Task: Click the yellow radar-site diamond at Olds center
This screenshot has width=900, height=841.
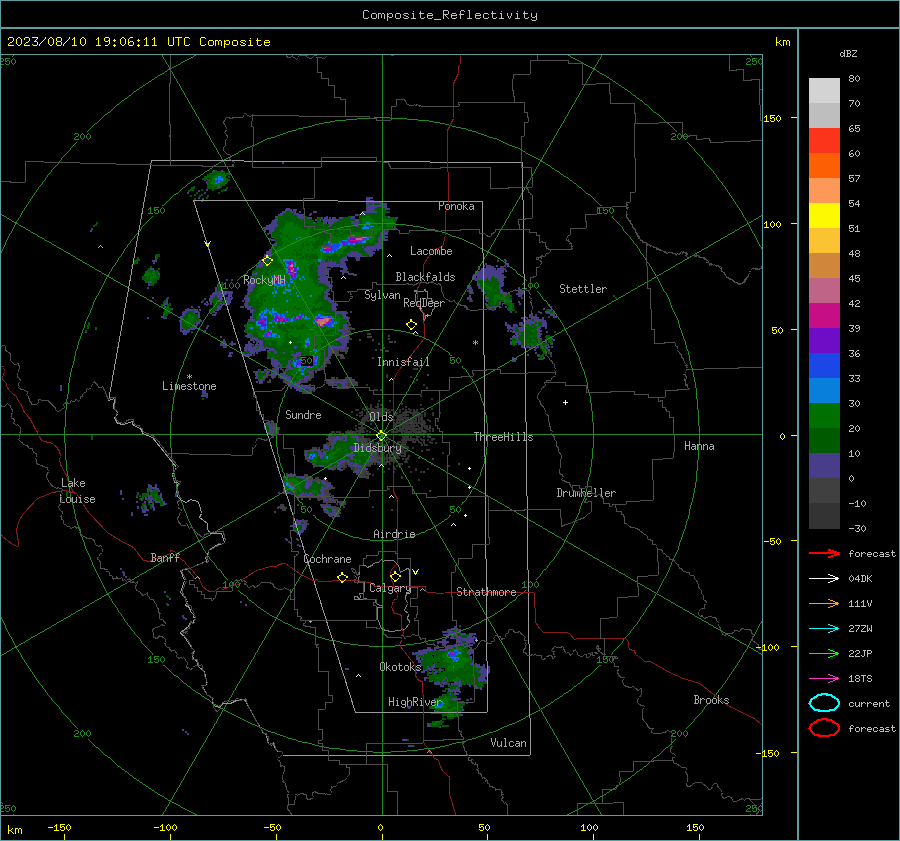Action: (381, 436)
